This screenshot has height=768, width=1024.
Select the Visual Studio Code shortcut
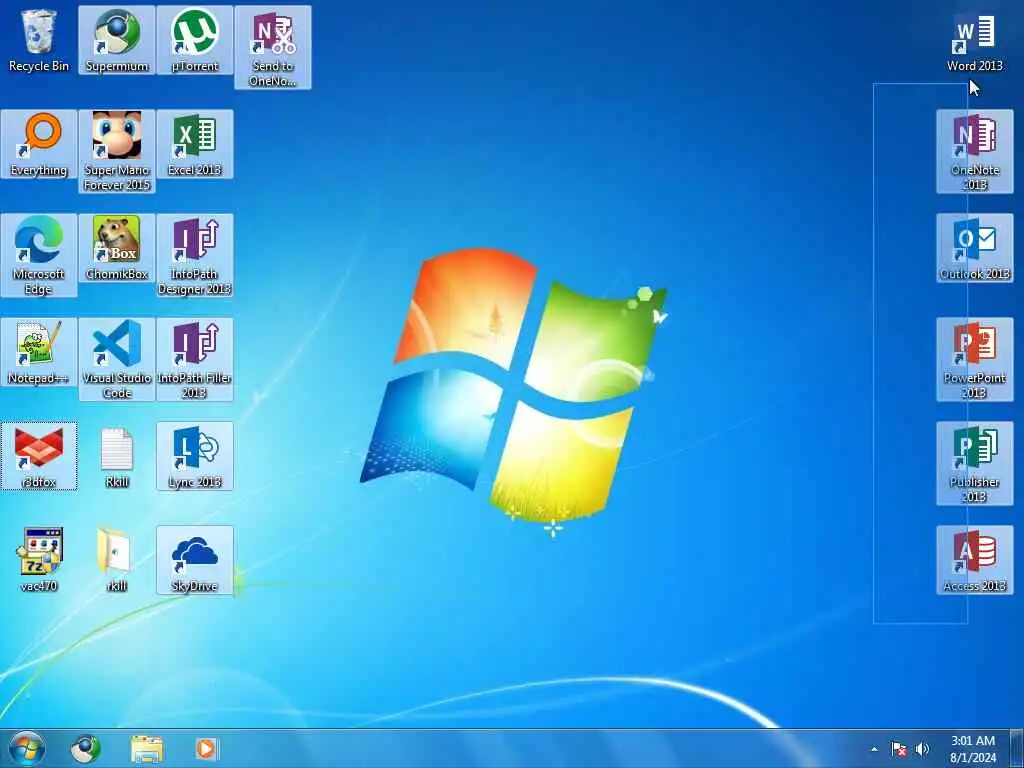pos(117,359)
